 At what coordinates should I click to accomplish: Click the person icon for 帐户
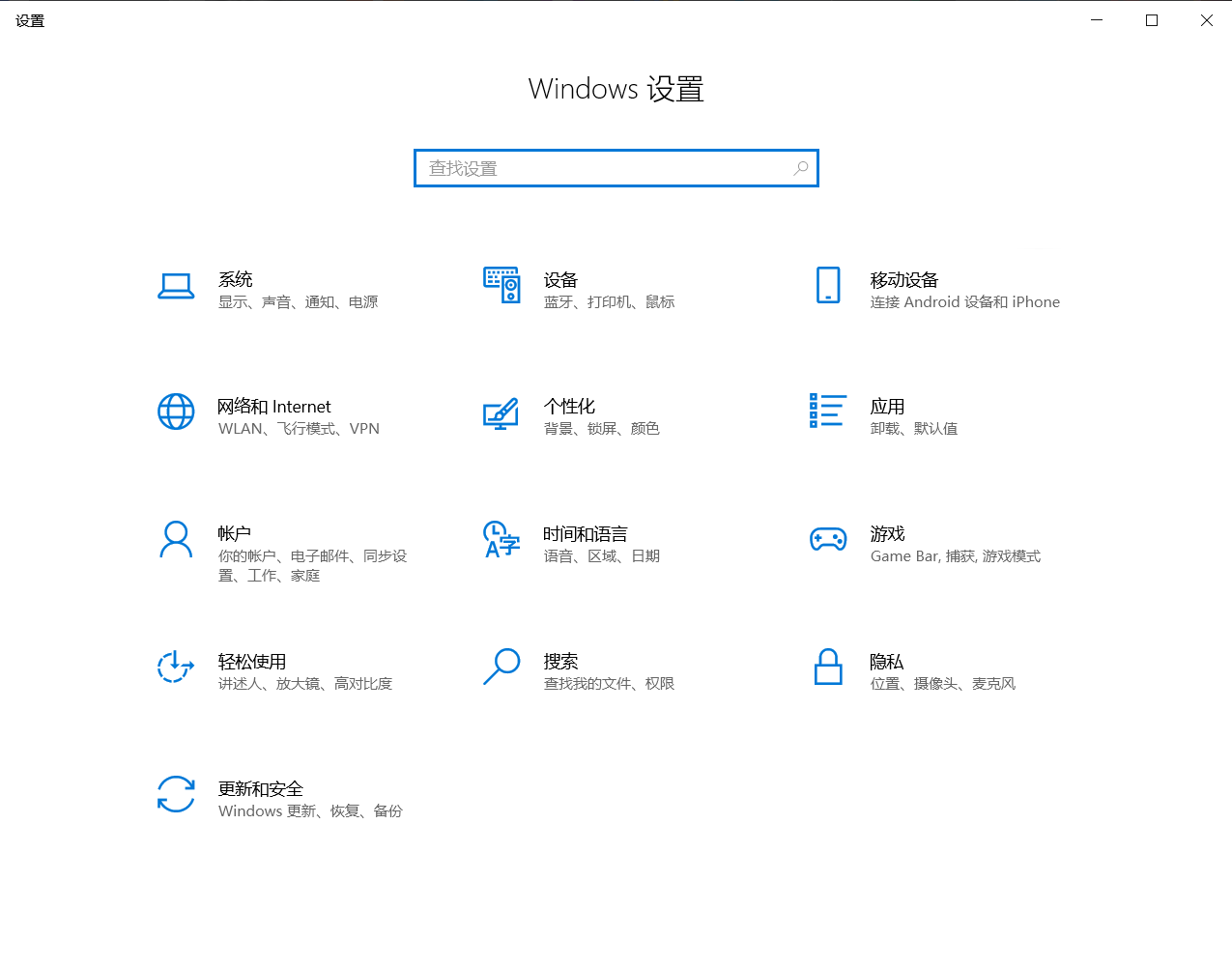pyautogui.click(x=176, y=539)
